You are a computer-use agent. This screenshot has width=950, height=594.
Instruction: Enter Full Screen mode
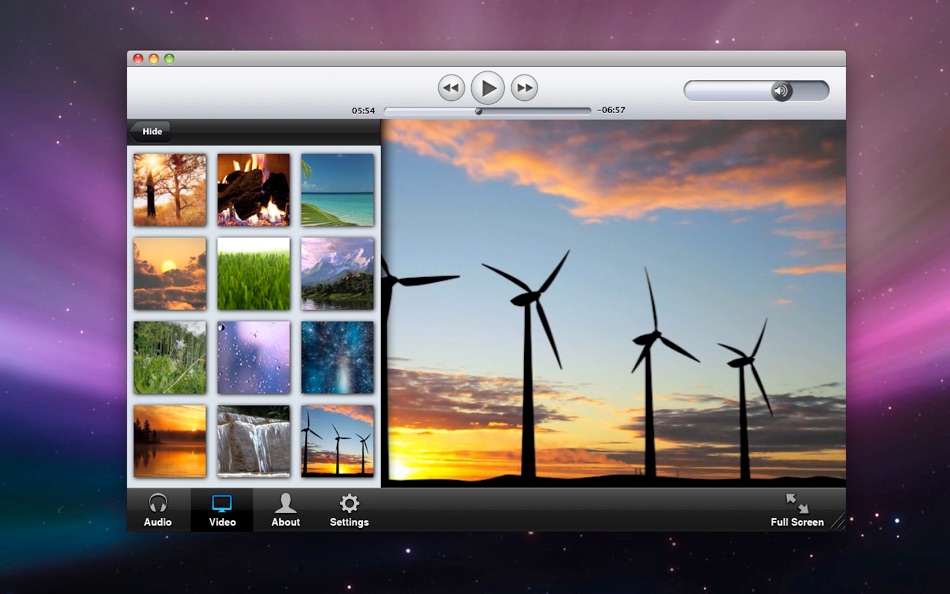click(797, 510)
